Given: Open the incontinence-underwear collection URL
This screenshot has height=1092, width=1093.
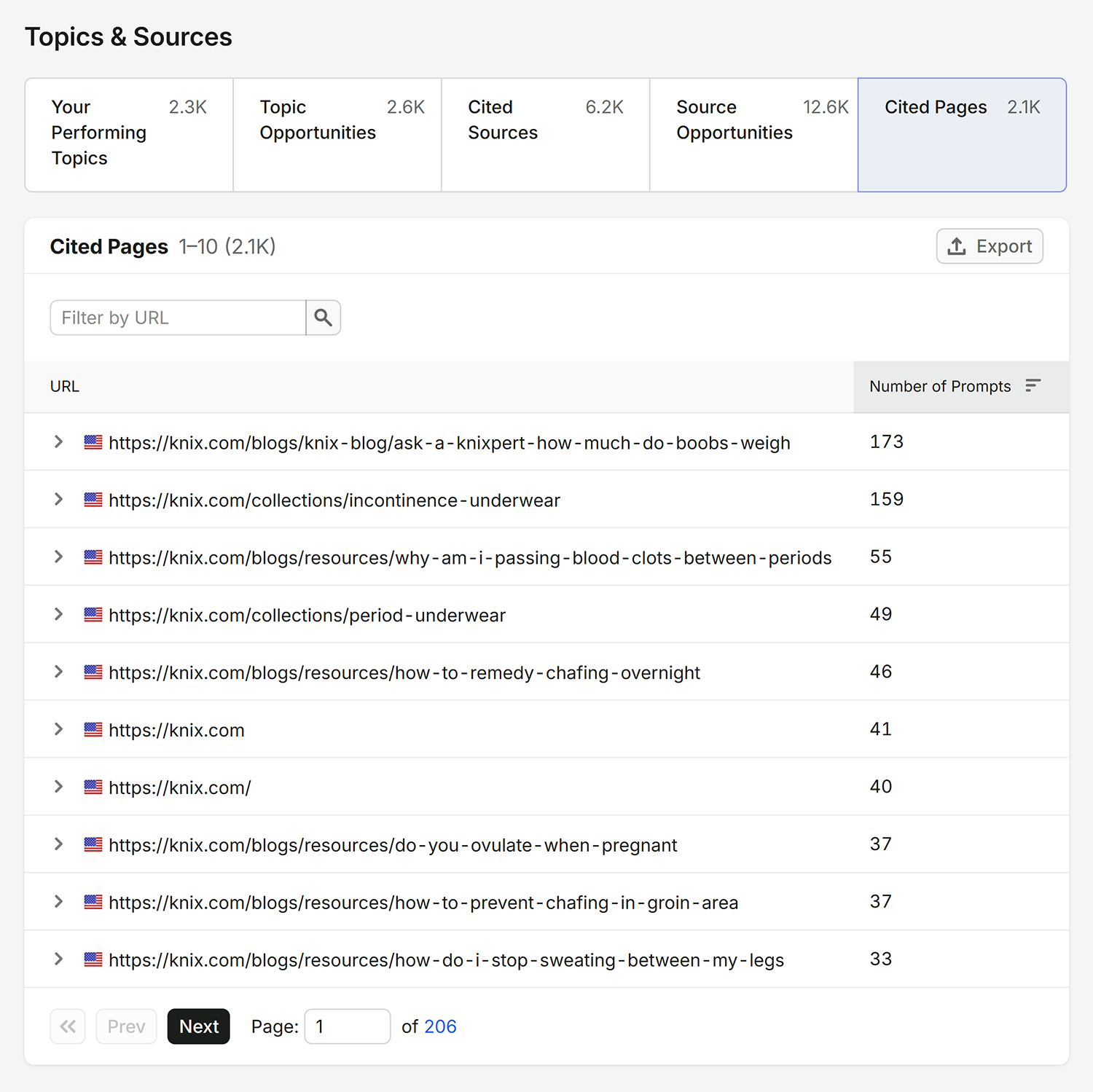Looking at the screenshot, I should click(334, 500).
